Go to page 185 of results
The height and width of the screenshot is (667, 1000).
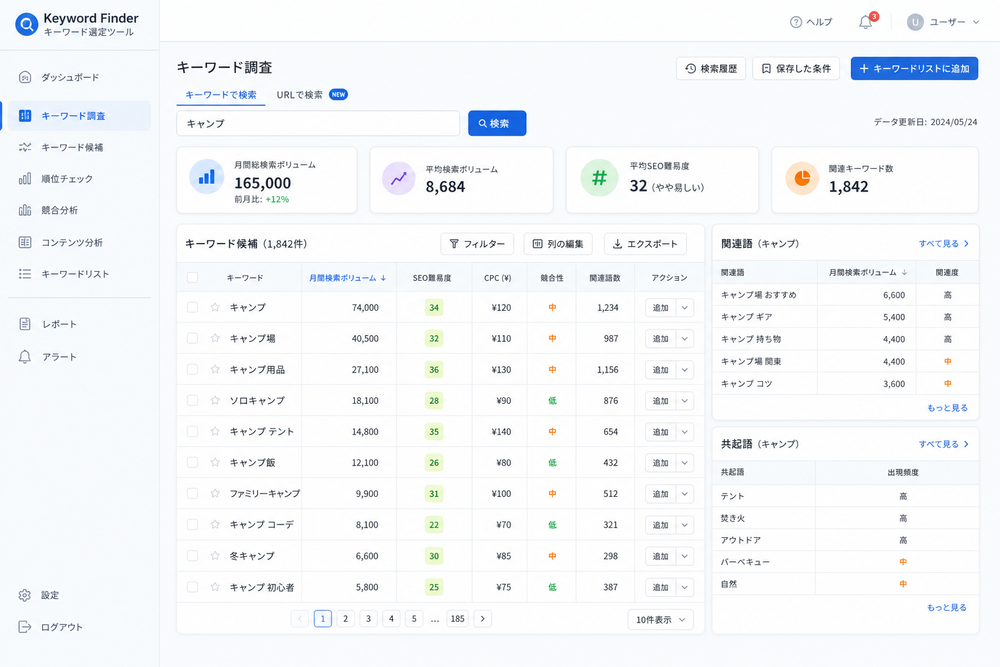coord(457,619)
